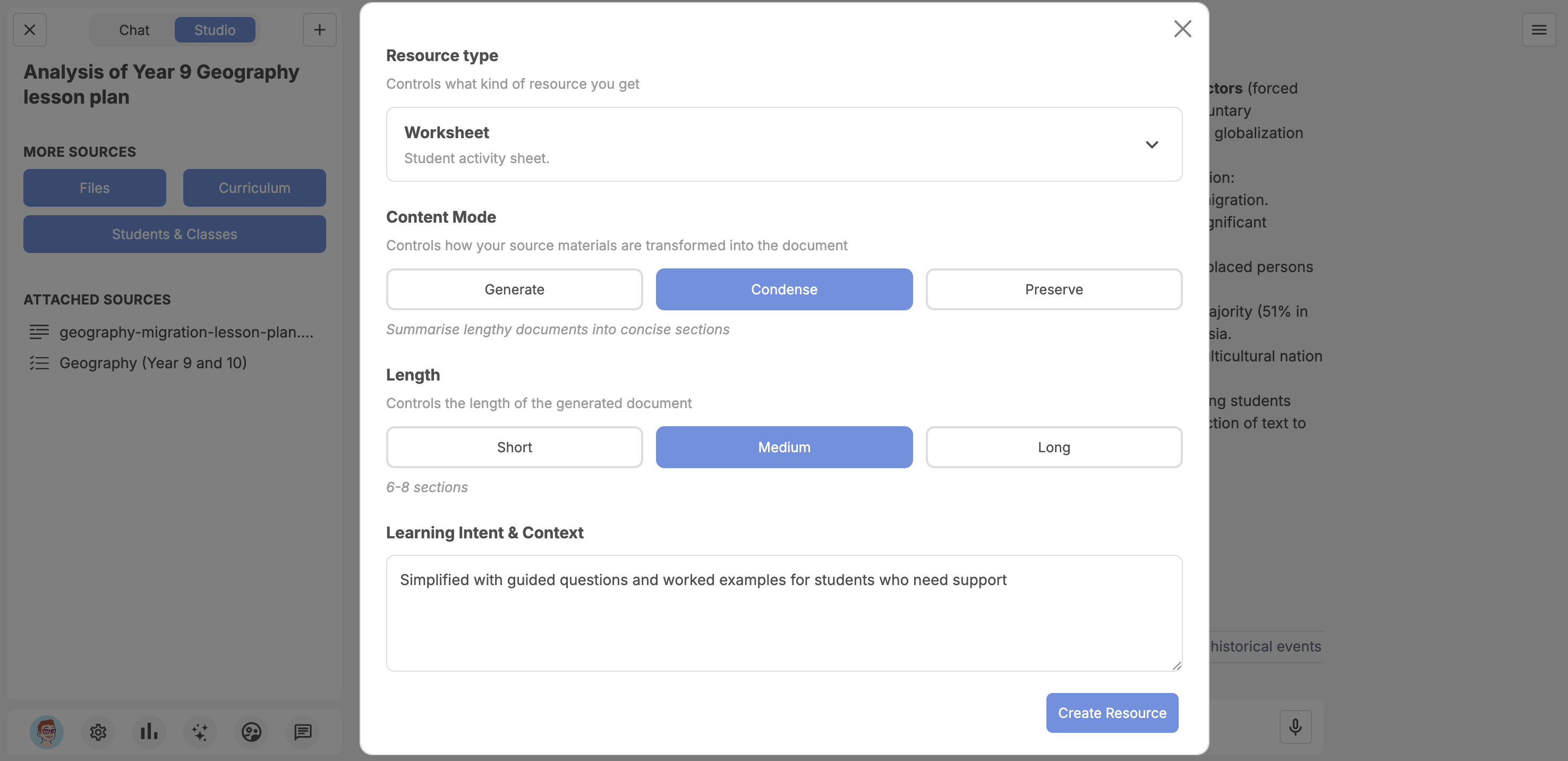The height and width of the screenshot is (761, 1568).
Task: Choose the Short length option
Action: 514,447
